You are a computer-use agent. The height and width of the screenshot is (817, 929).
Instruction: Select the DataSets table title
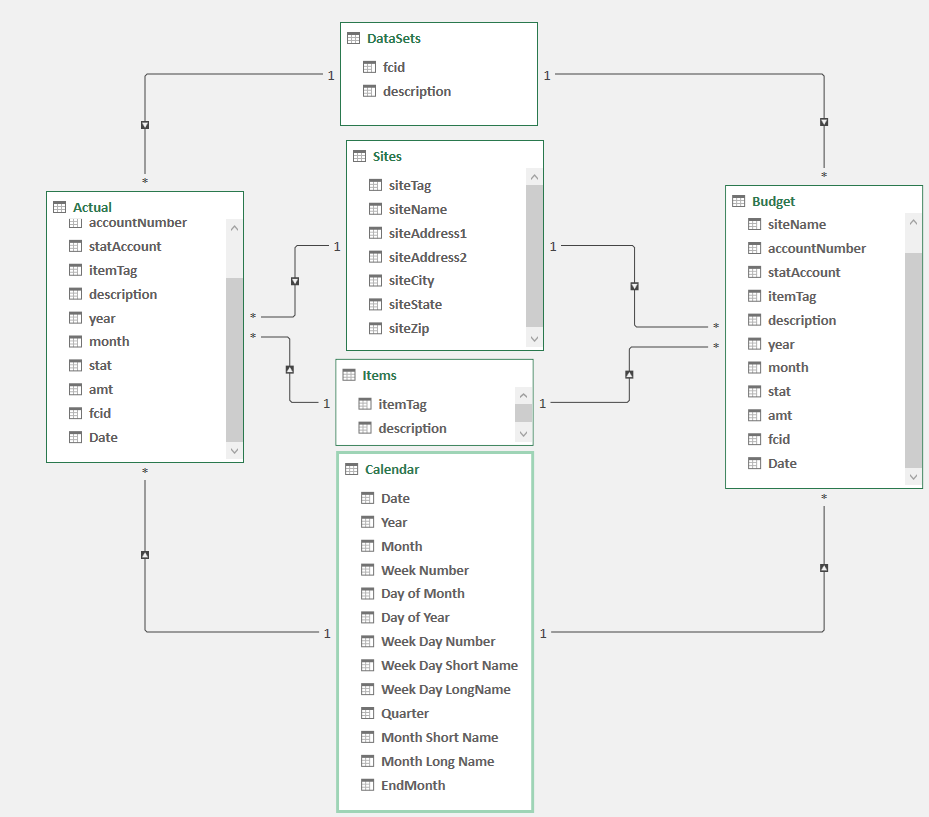pos(394,39)
